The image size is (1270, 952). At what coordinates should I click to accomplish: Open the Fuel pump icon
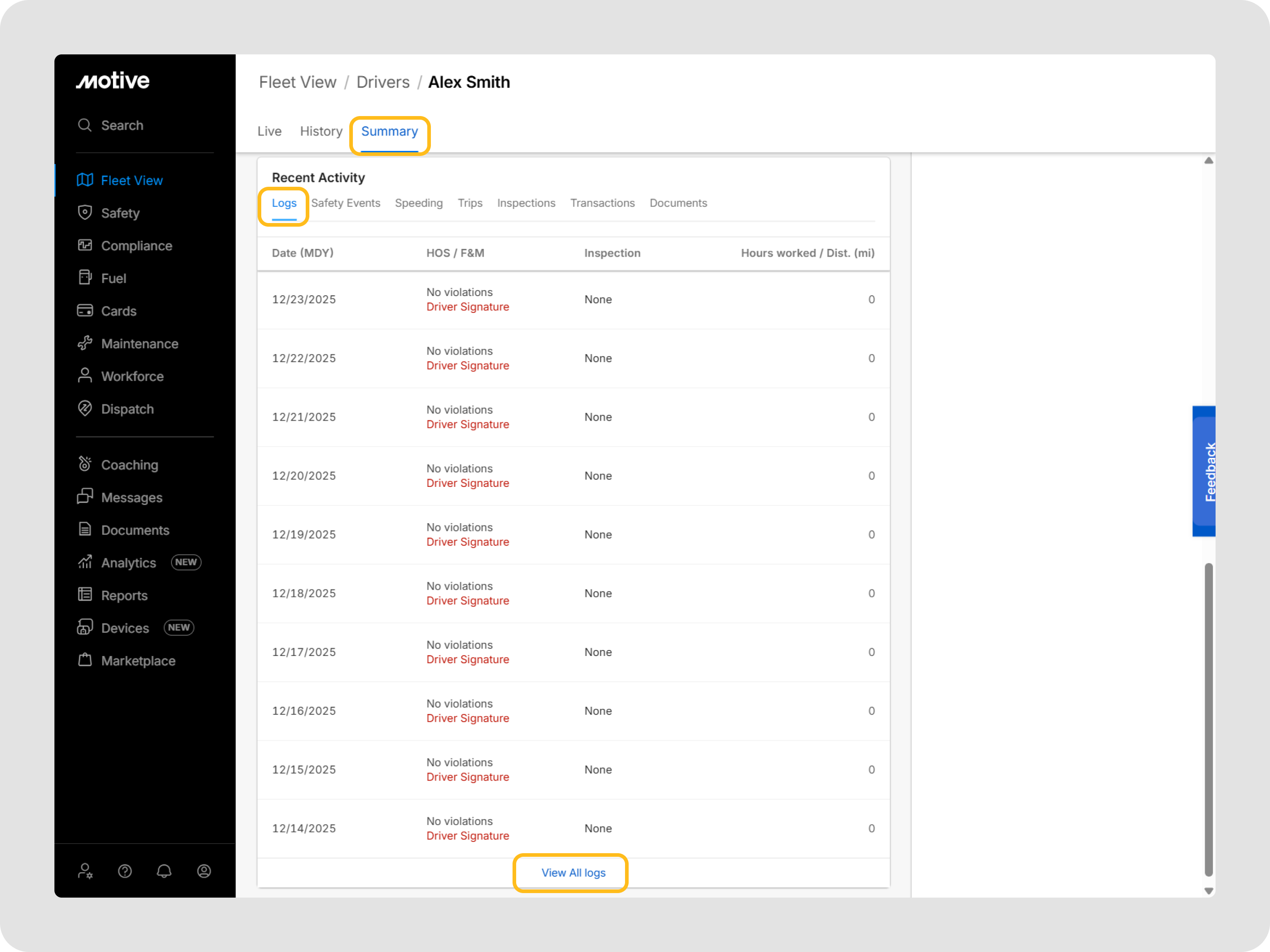click(x=85, y=278)
